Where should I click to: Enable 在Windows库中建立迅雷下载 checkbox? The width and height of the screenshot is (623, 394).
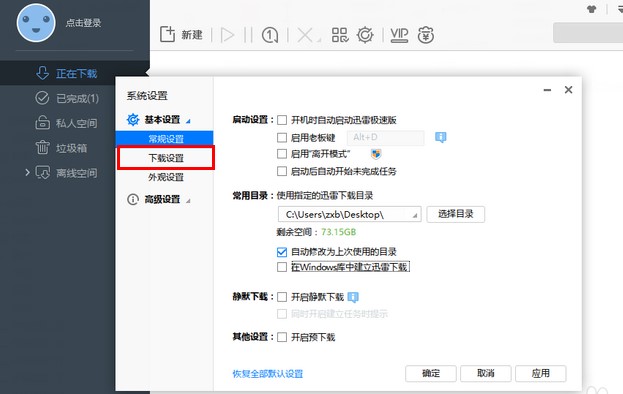tap(282, 267)
